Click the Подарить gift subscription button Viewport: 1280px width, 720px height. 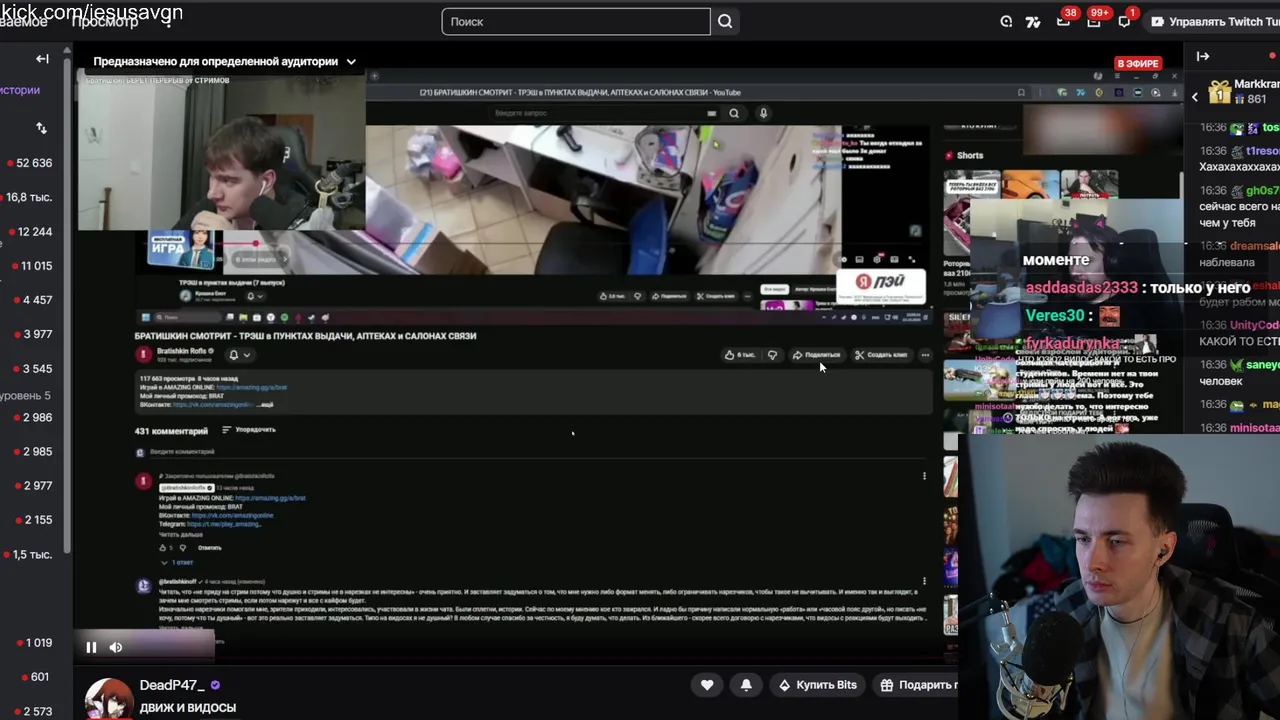point(918,685)
